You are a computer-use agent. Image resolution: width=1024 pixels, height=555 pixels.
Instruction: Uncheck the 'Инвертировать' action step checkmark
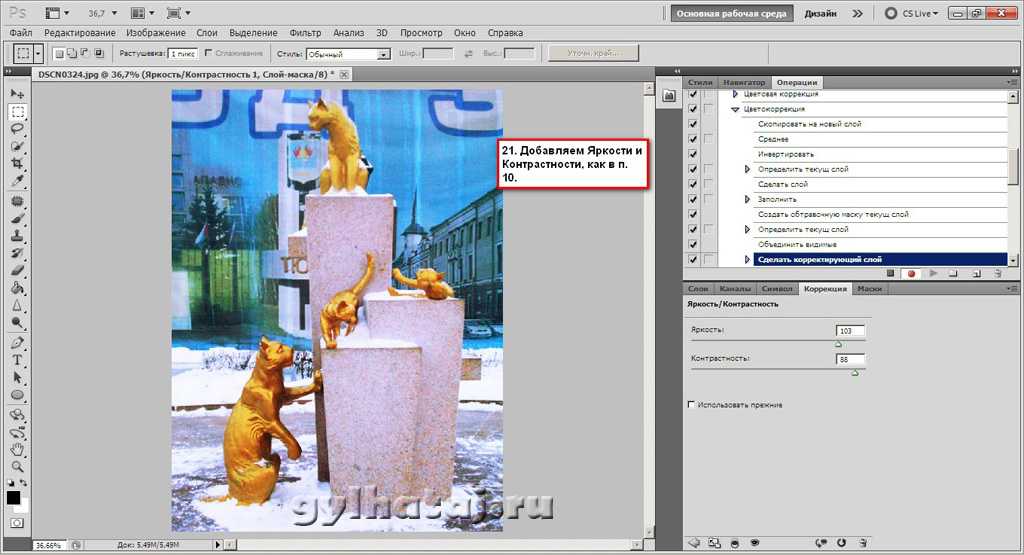tap(693, 154)
